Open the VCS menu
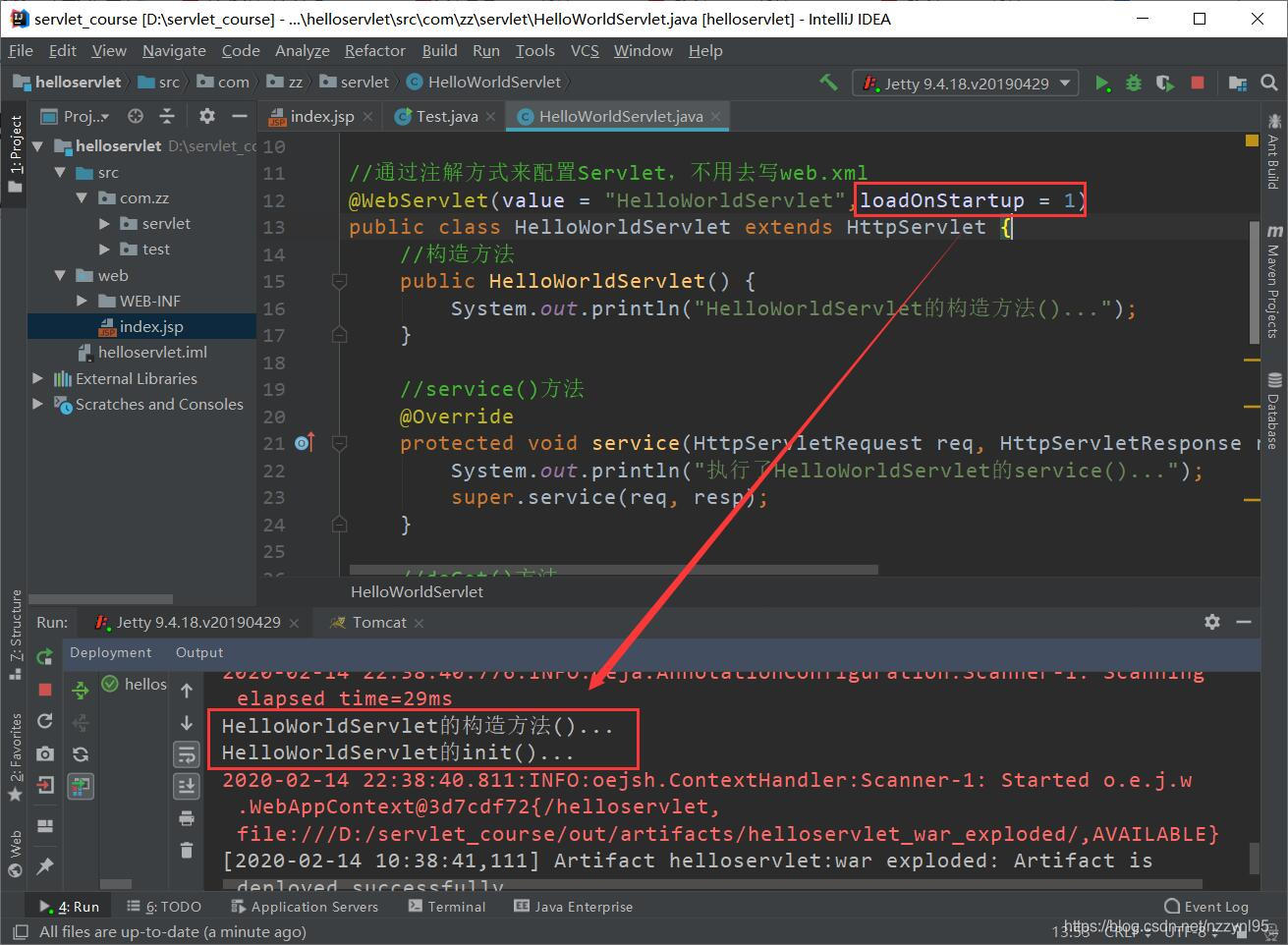 [x=585, y=51]
